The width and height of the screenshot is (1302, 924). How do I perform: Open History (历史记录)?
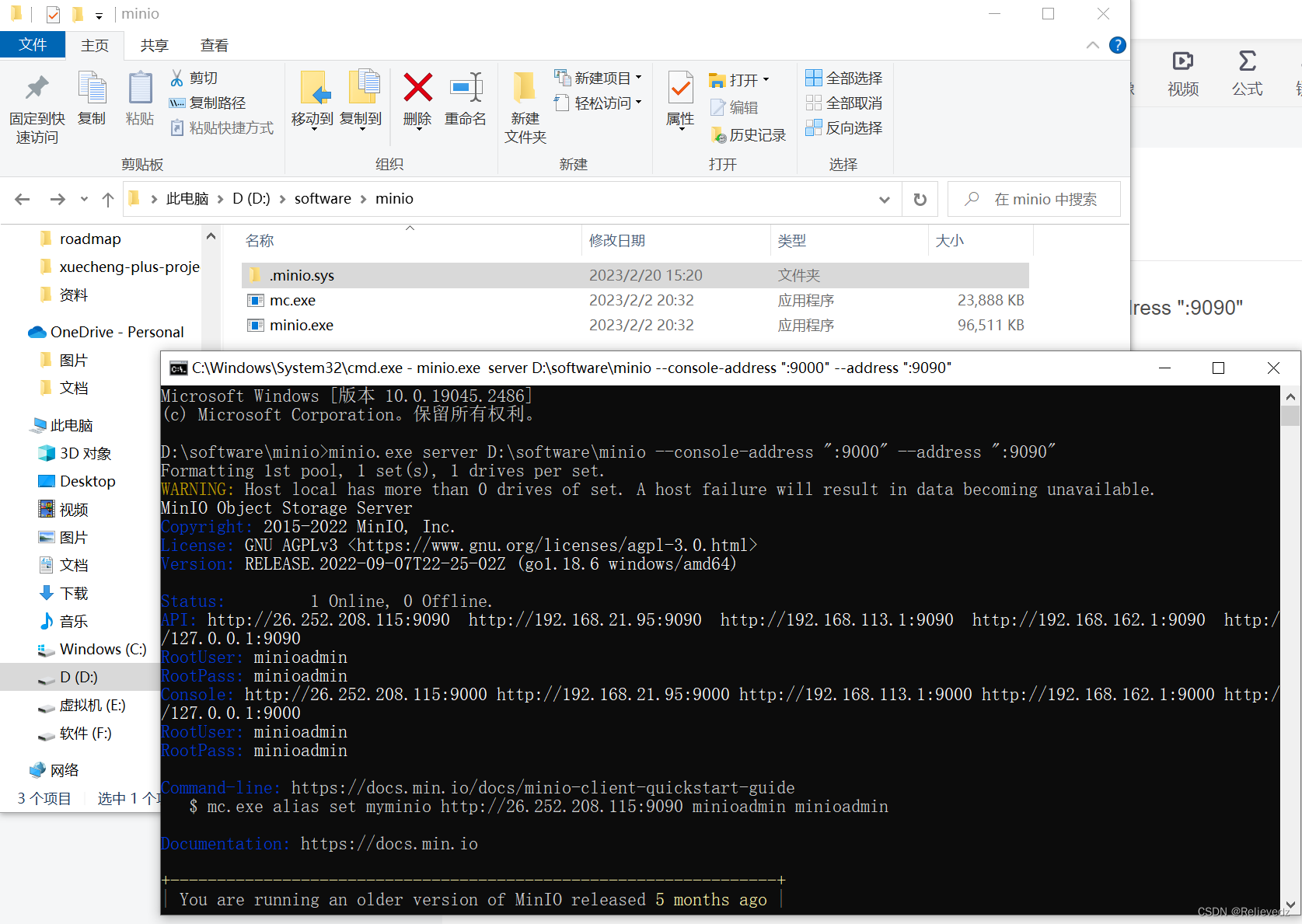[749, 135]
